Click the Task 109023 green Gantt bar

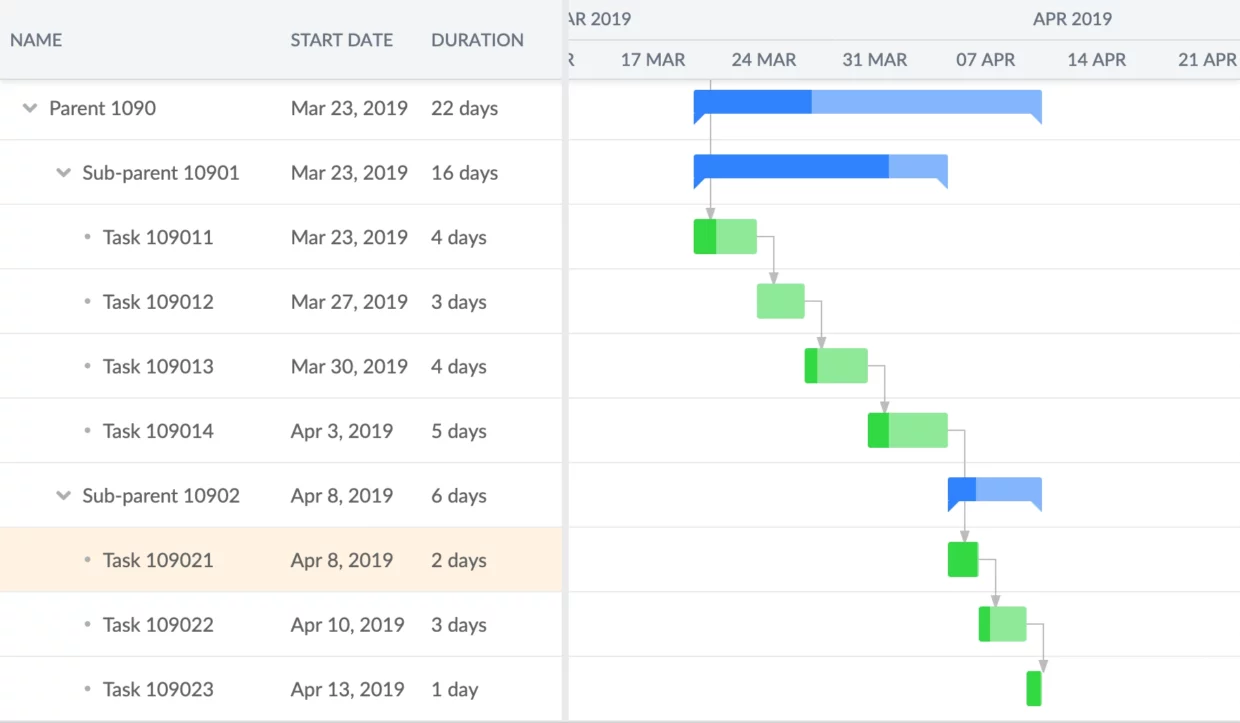point(1034,688)
